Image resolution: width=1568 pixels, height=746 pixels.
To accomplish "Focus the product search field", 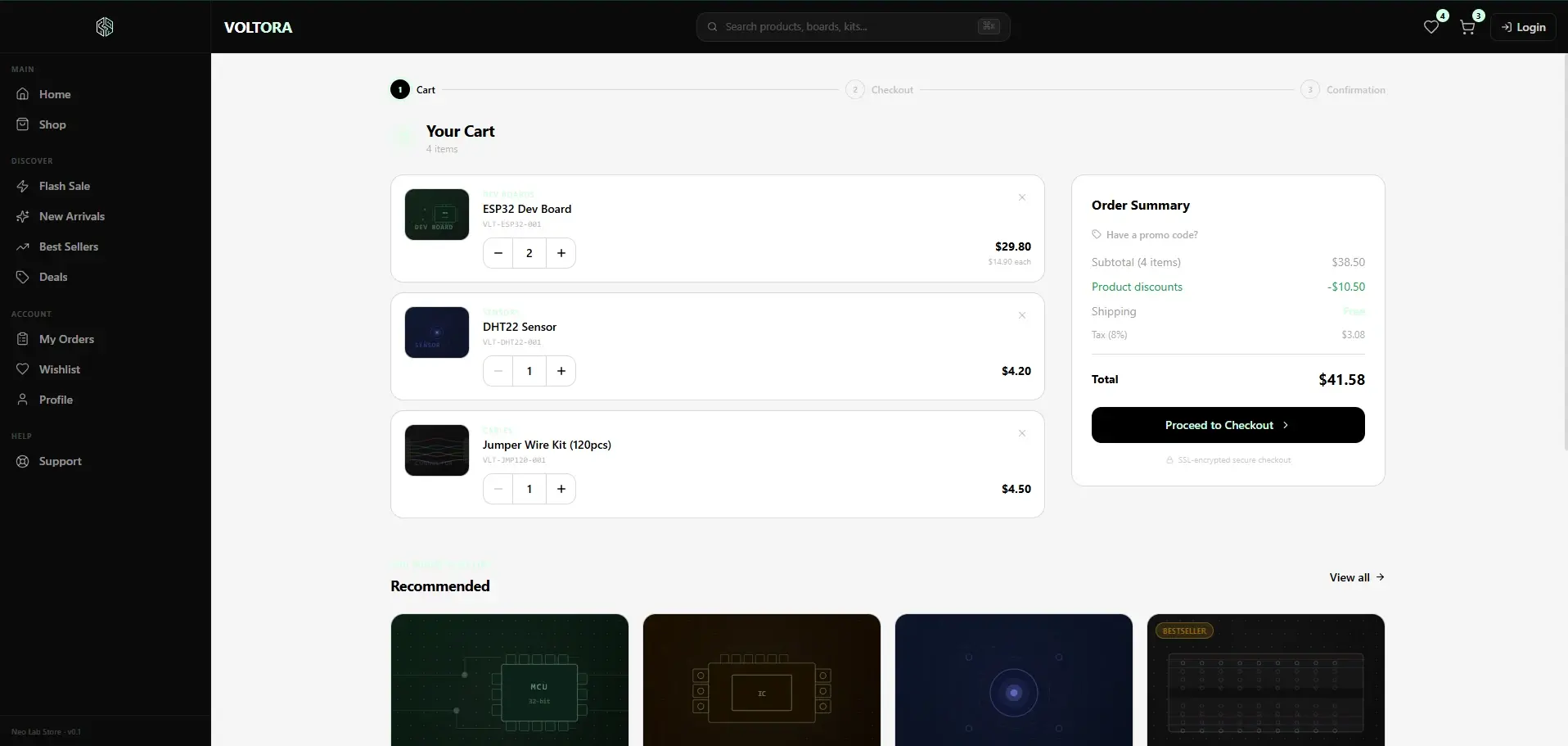I will click(x=853, y=27).
